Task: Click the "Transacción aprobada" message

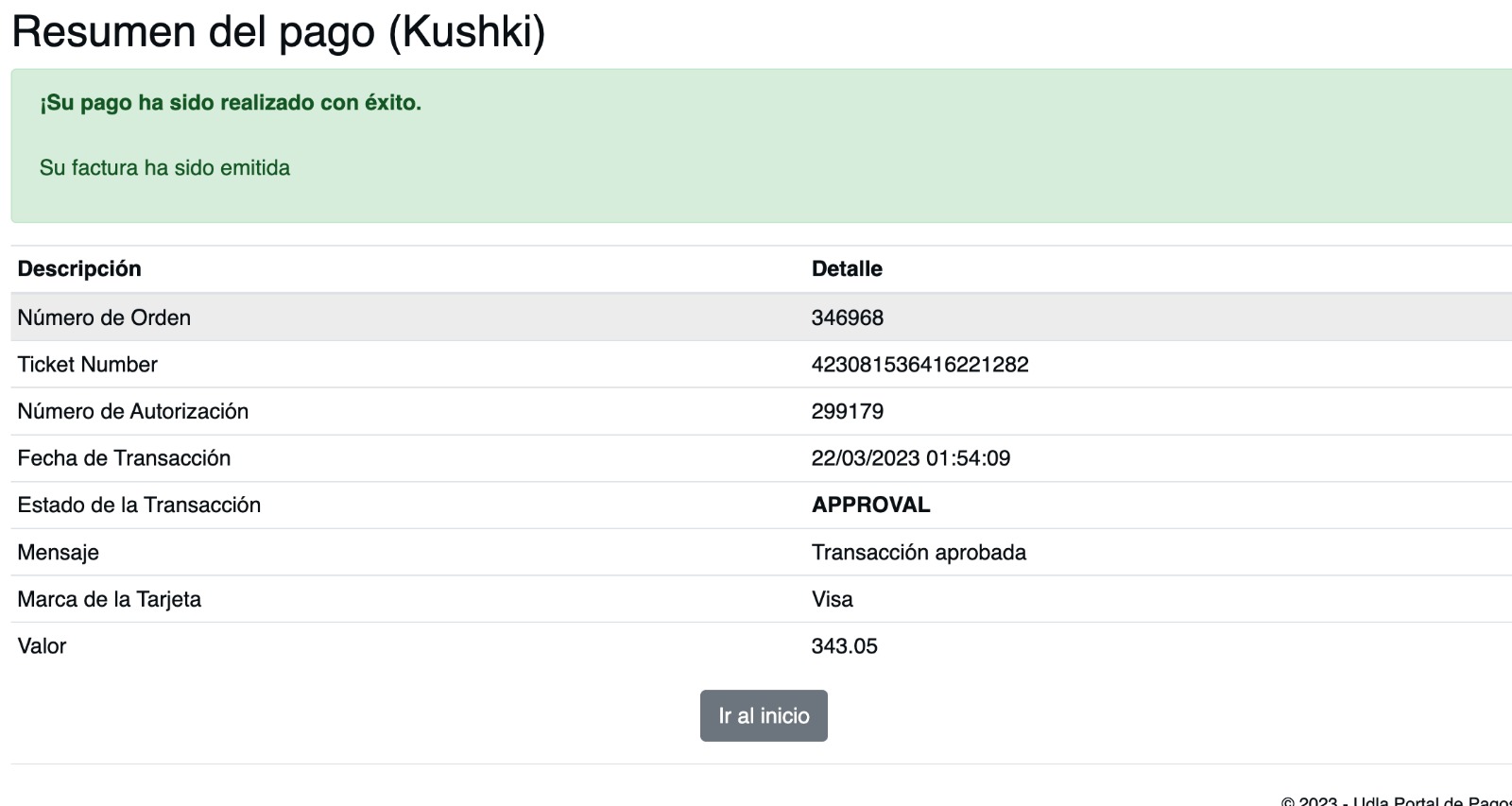Action: pos(919,552)
